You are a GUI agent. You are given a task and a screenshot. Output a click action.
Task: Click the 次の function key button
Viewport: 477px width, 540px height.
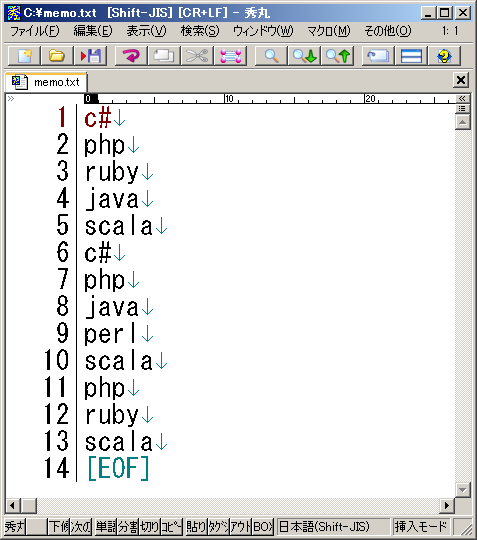(x=81, y=527)
